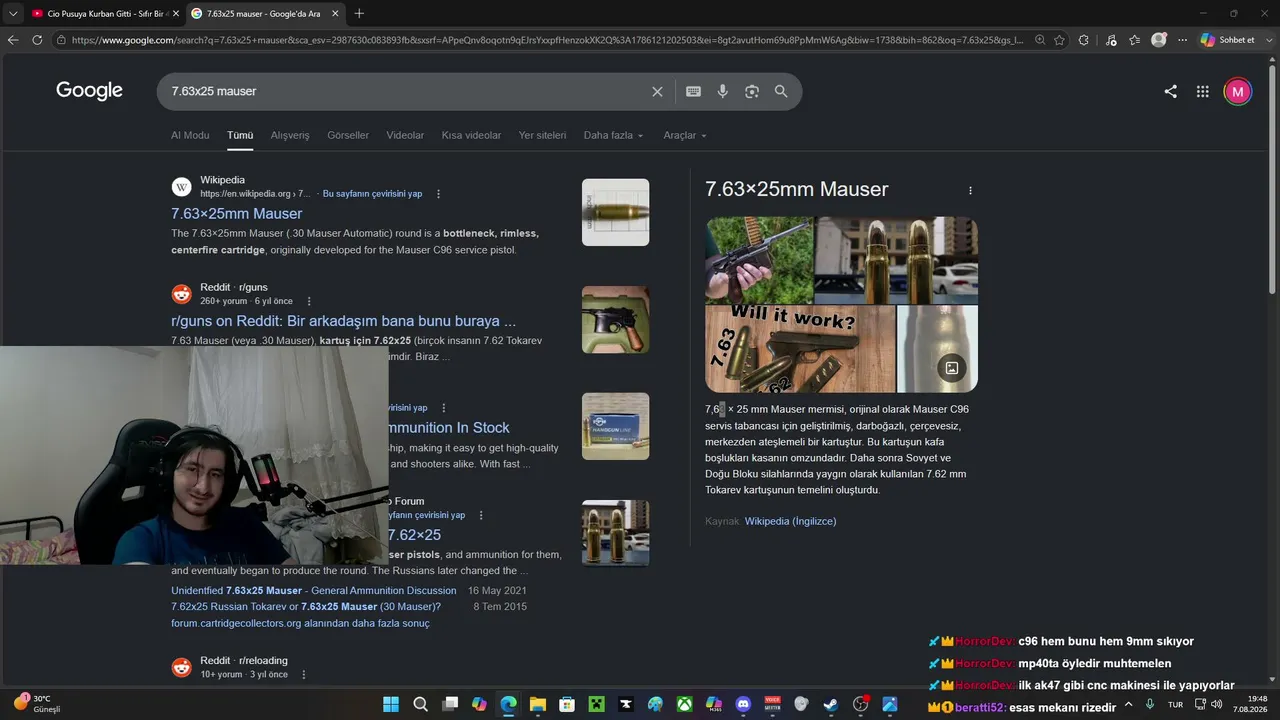The image size is (1280, 720).
Task: Translate the Wikipedia page via Bu sayfanın çevirisini yap
Action: point(372,194)
